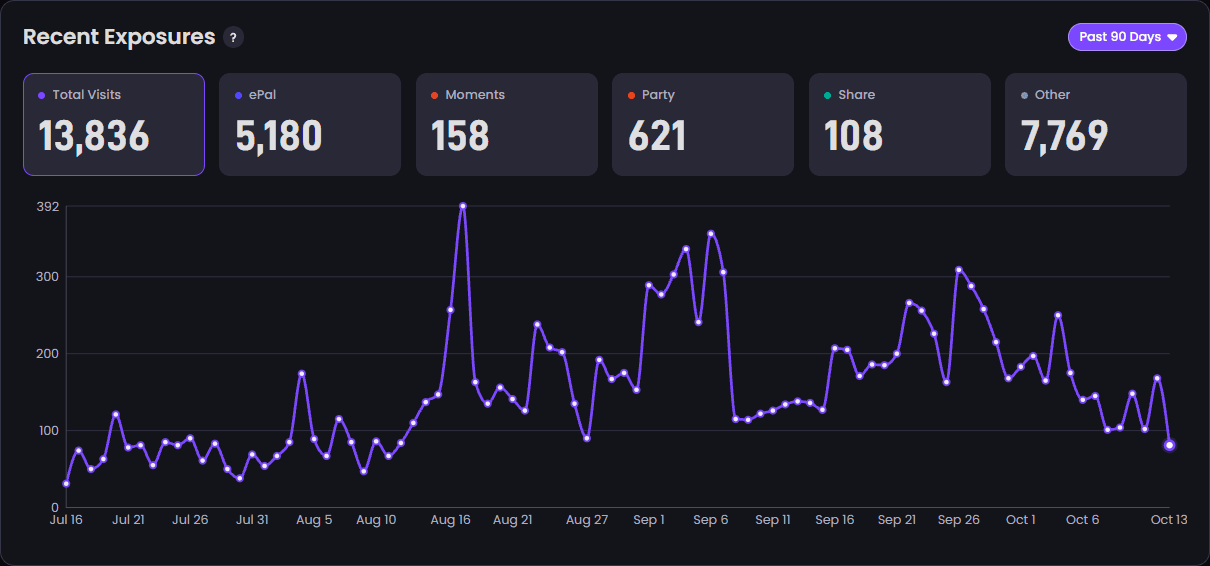
Task: Click the Sep 1 x-axis label
Action: click(649, 520)
